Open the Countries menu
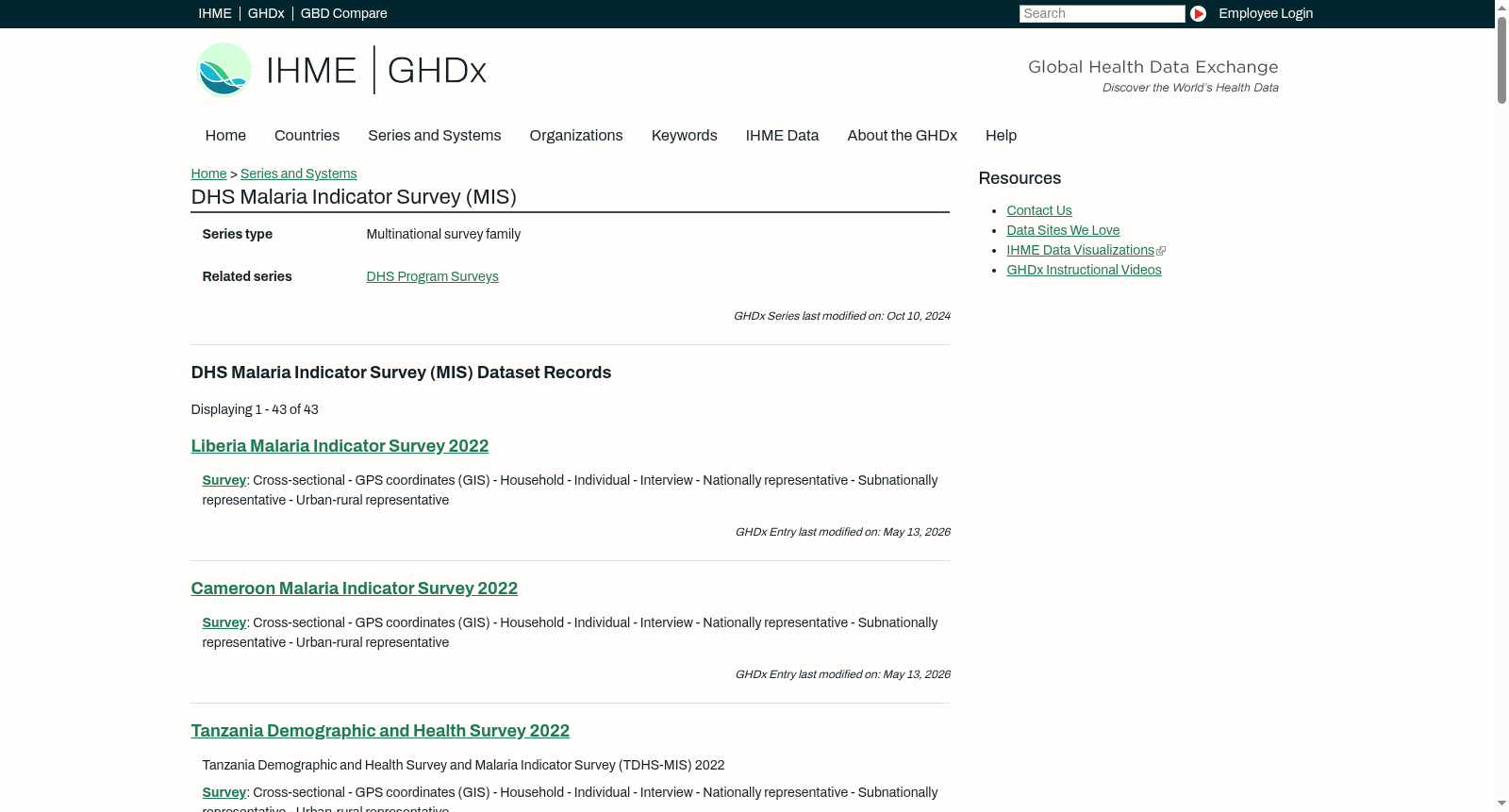1509x812 pixels. click(x=307, y=136)
